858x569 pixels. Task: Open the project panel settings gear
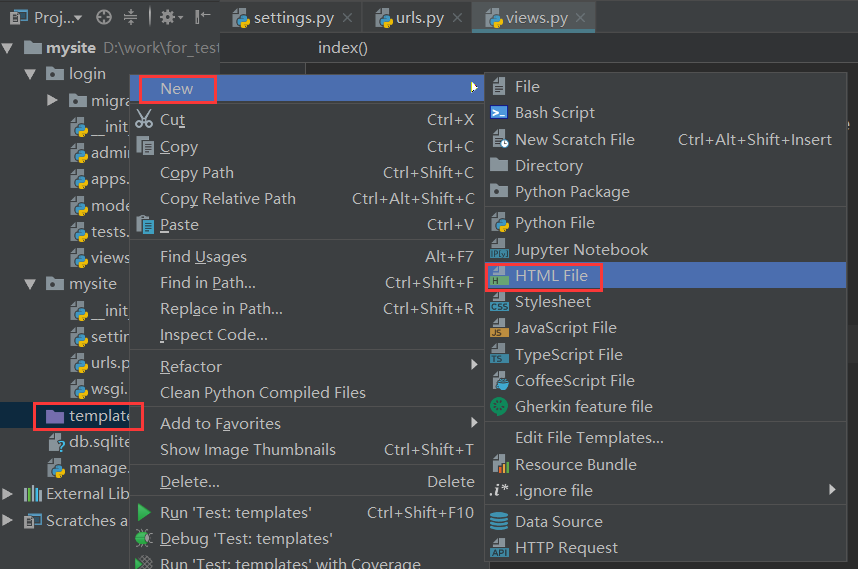pos(171,18)
